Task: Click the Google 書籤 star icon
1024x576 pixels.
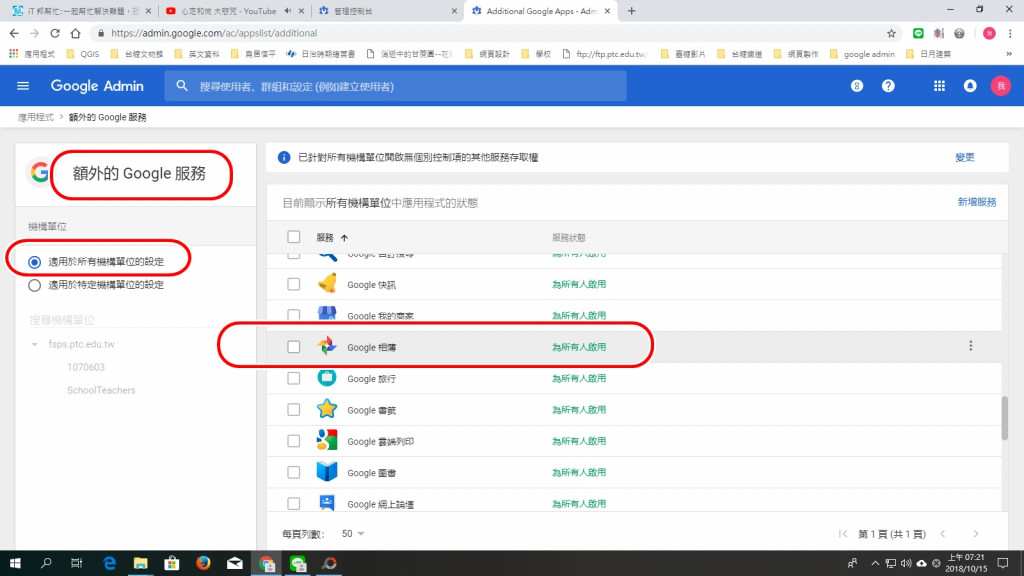Action: coord(327,409)
